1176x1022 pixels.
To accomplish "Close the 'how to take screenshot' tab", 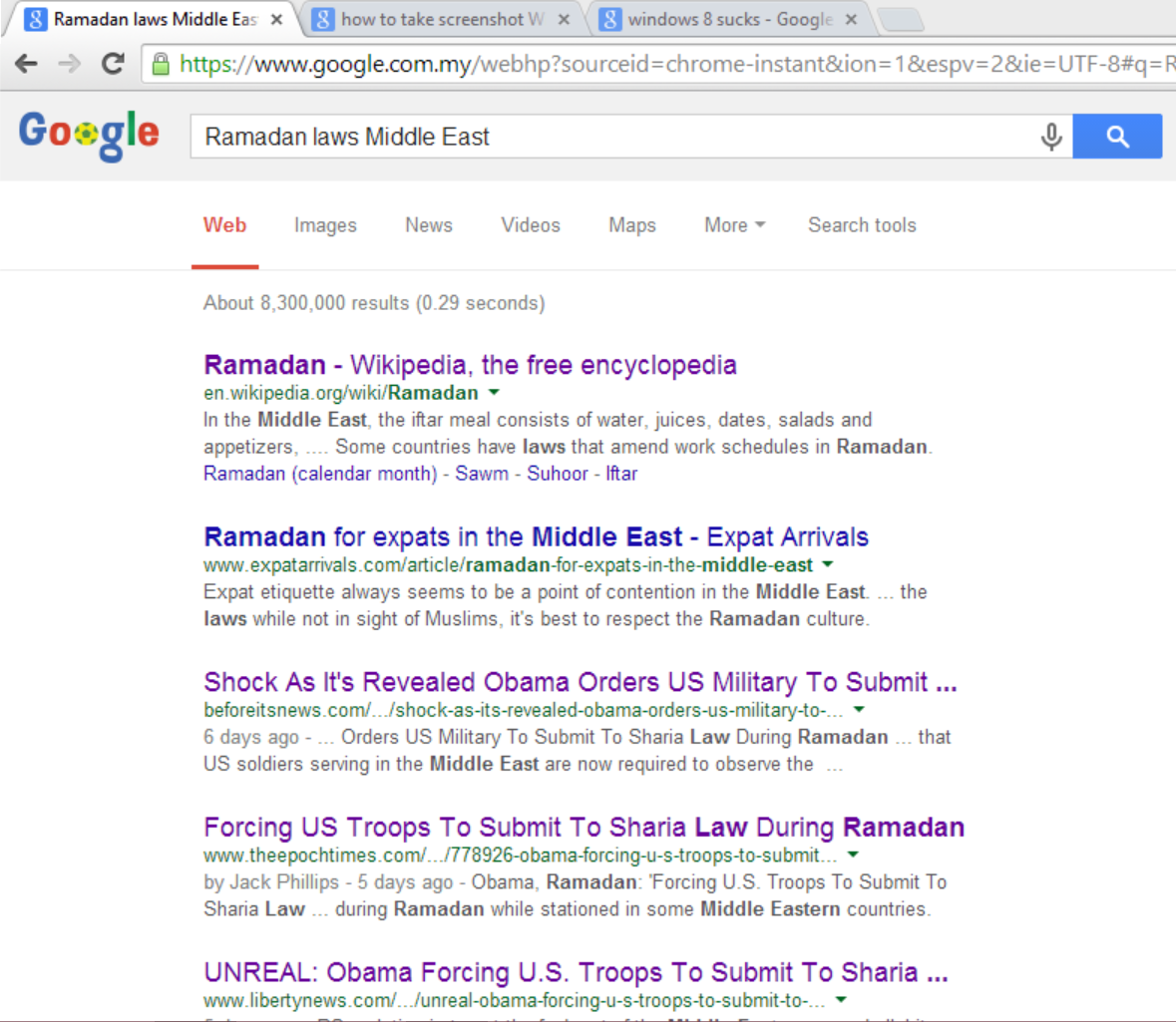I will [564, 20].
